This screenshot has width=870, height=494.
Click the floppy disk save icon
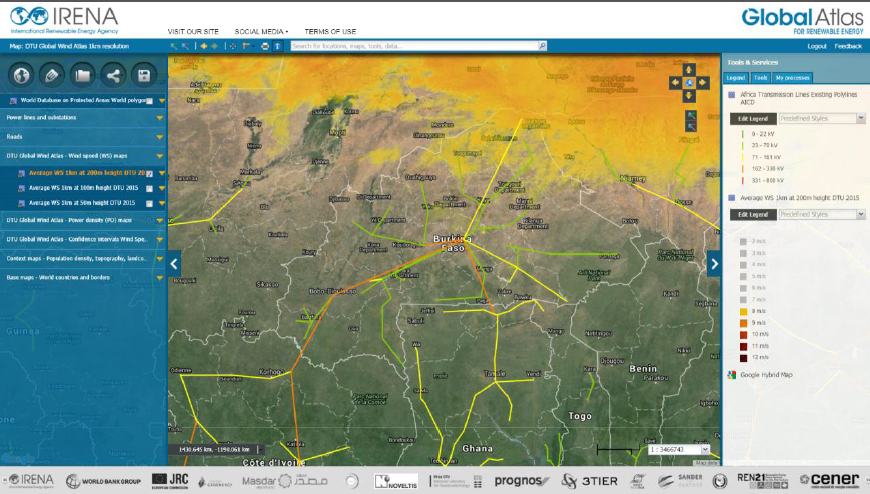[144, 75]
